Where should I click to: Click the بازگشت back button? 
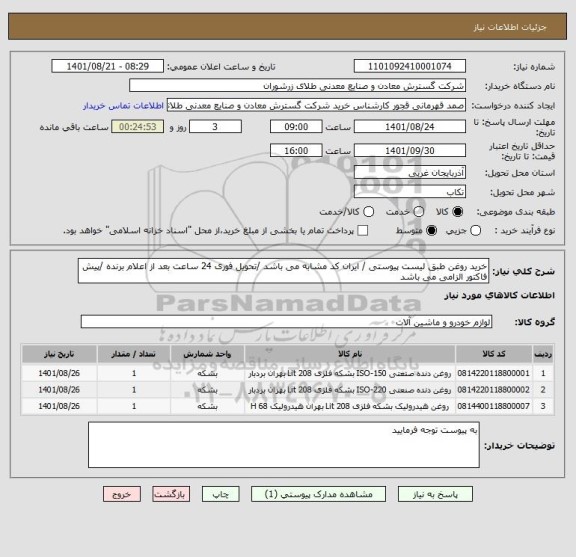tap(171, 494)
